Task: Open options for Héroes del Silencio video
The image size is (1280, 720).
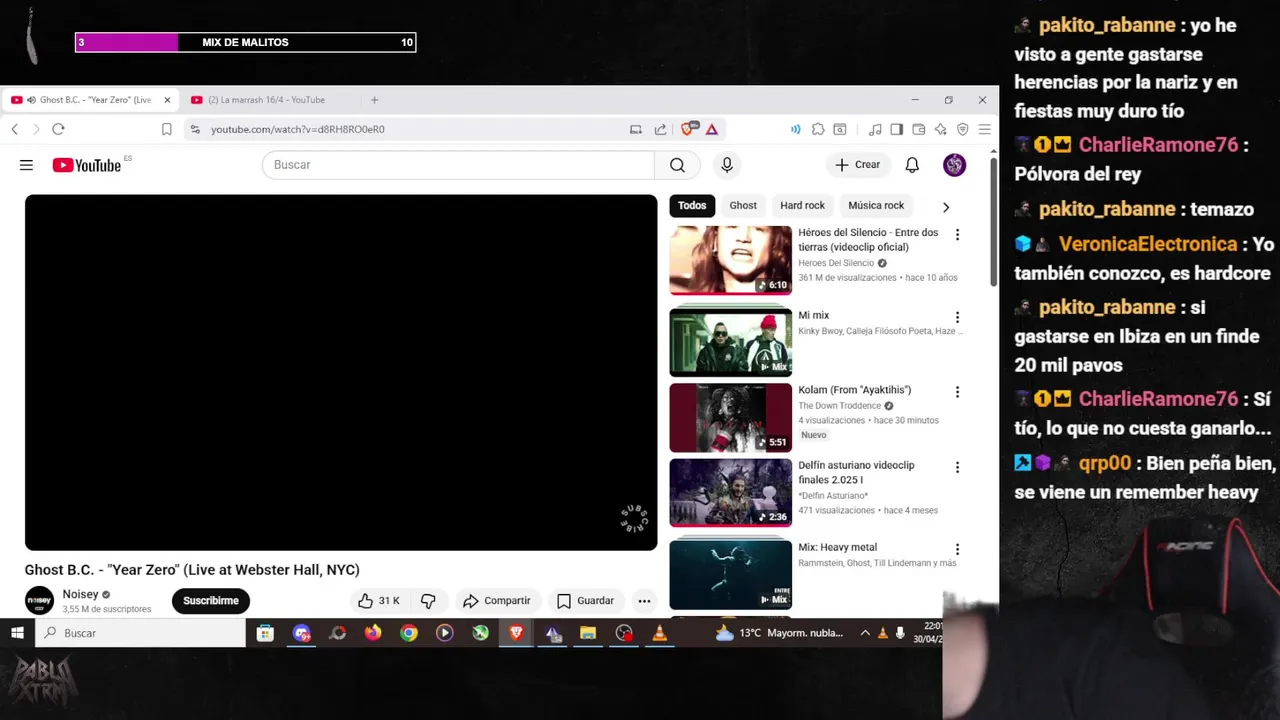Action: 957,235
